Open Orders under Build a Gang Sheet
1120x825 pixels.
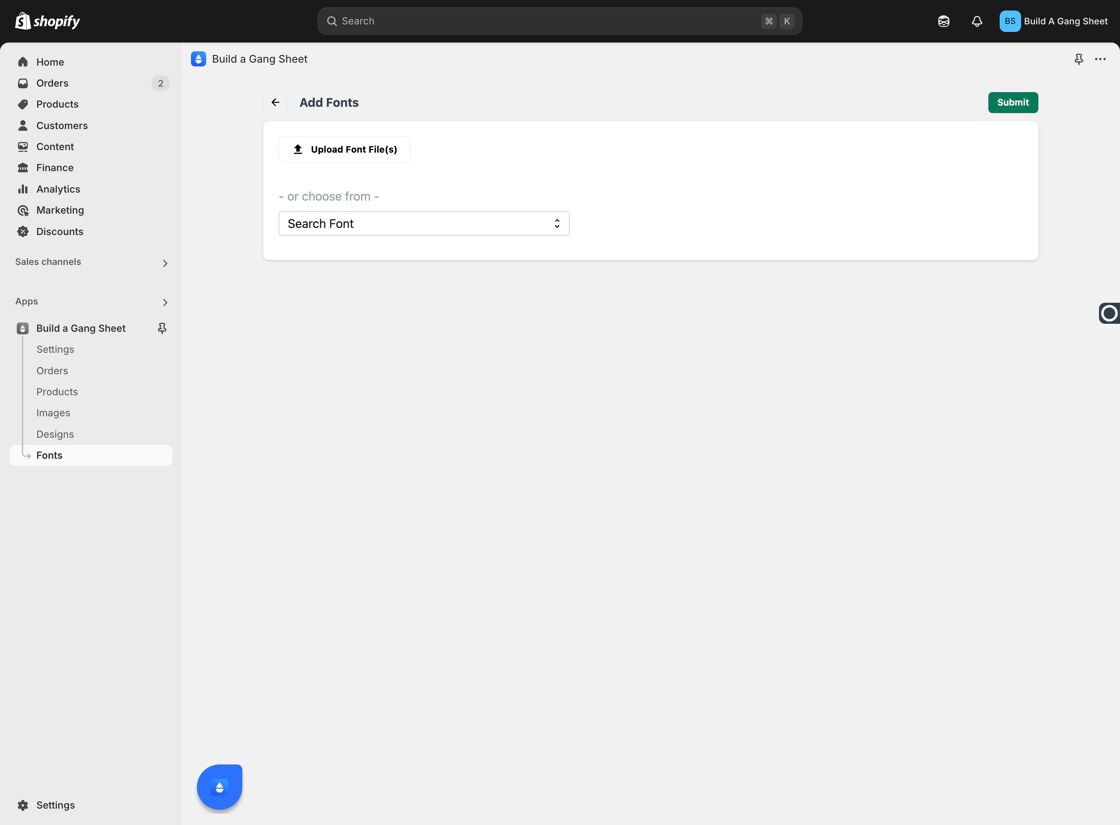click(x=52, y=371)
